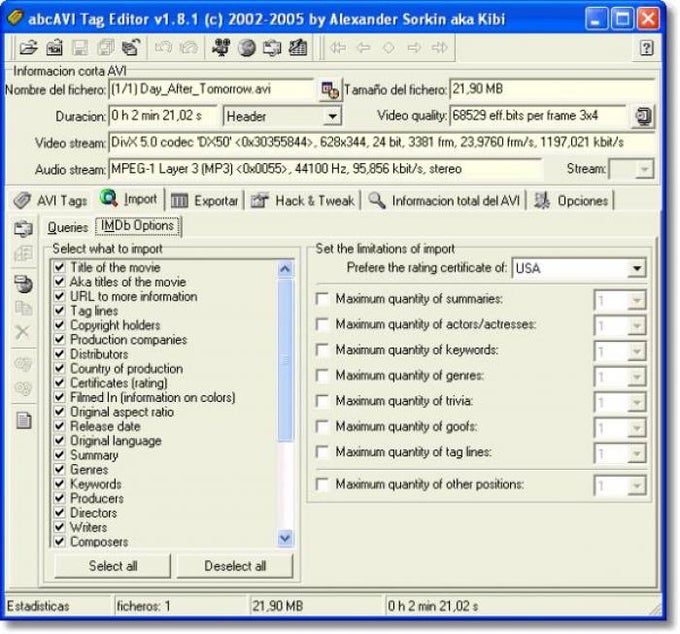Image resolution: width=680 pixels, height=634 pixels.
Task: Open trivia quantity dropdown
Action: point(636,402)
